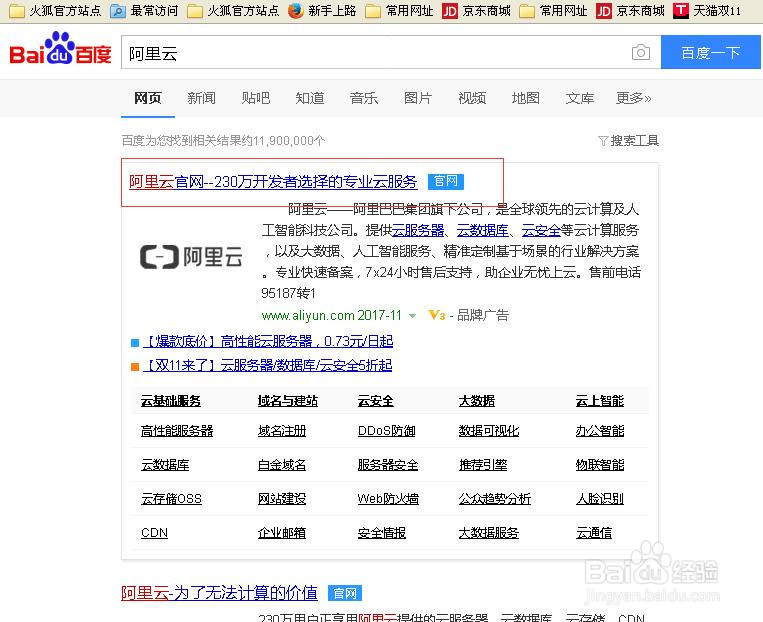Screen dimensions: 763x622
Task: Open the 云存储OSS link
Action: (171, 499)
